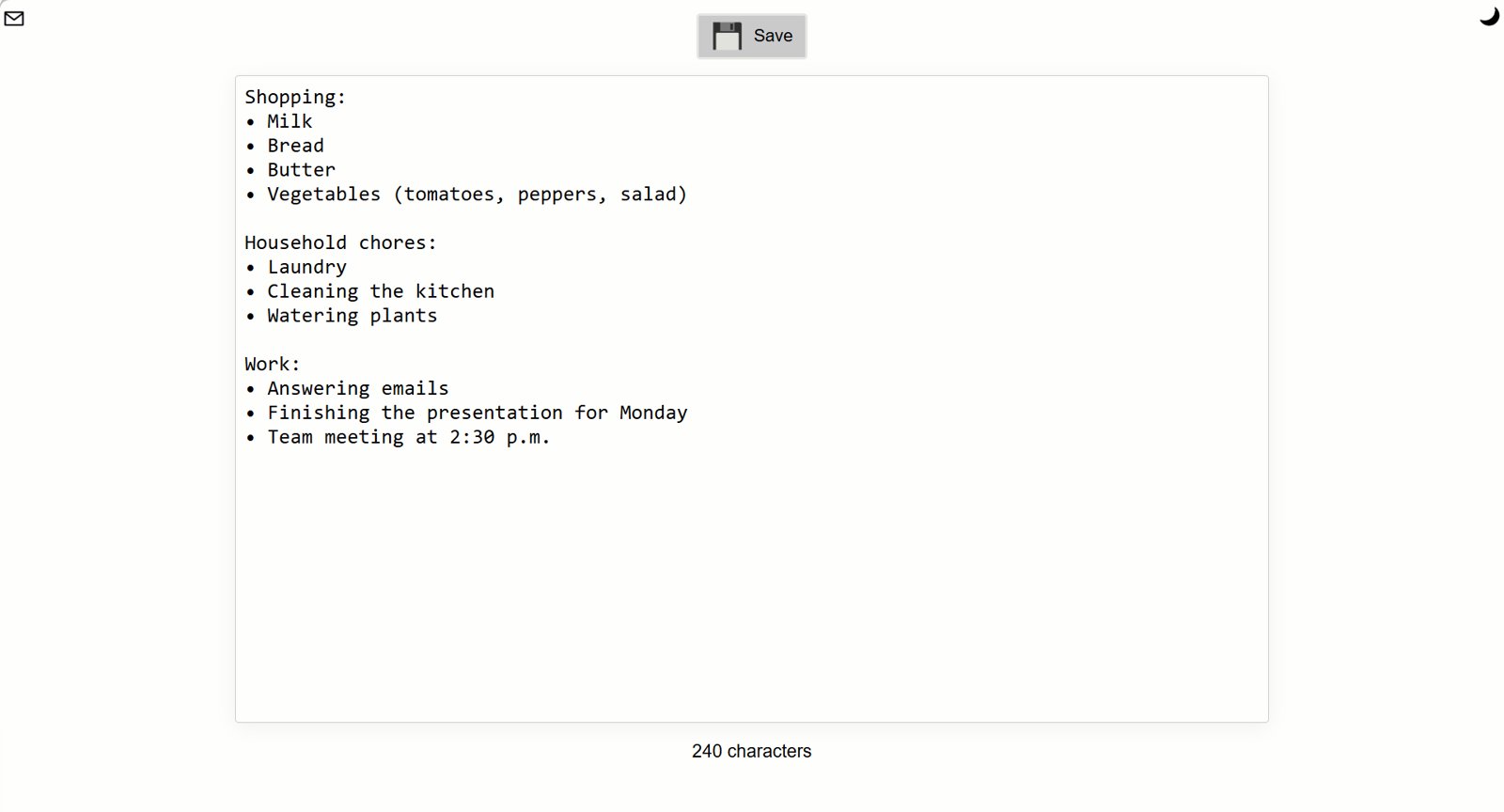Click the 'Vegetables' shopping entry
This screenshot has width=1504, height=812.
pos(324,195)
